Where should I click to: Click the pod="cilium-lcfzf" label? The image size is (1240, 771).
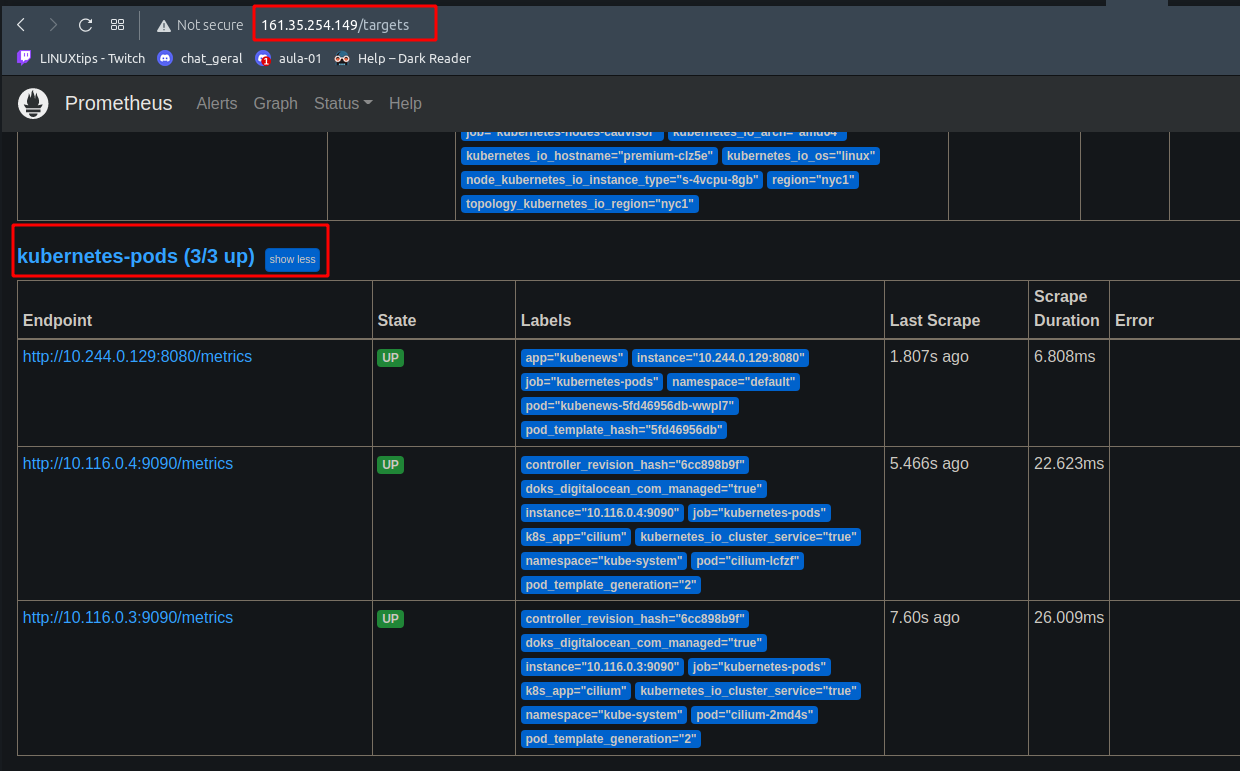pyautogui.click(x=747, y=561)
